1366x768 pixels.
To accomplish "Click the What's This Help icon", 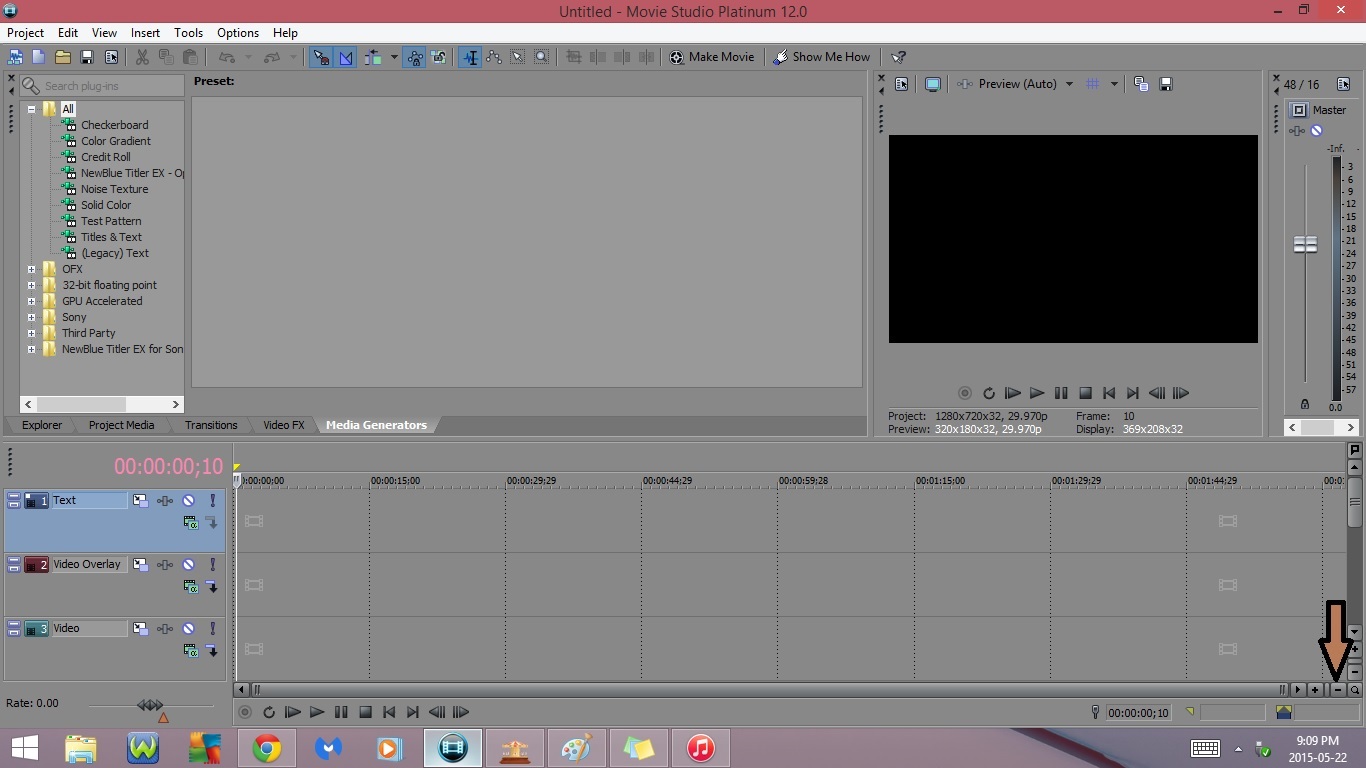I will point(898,57).
